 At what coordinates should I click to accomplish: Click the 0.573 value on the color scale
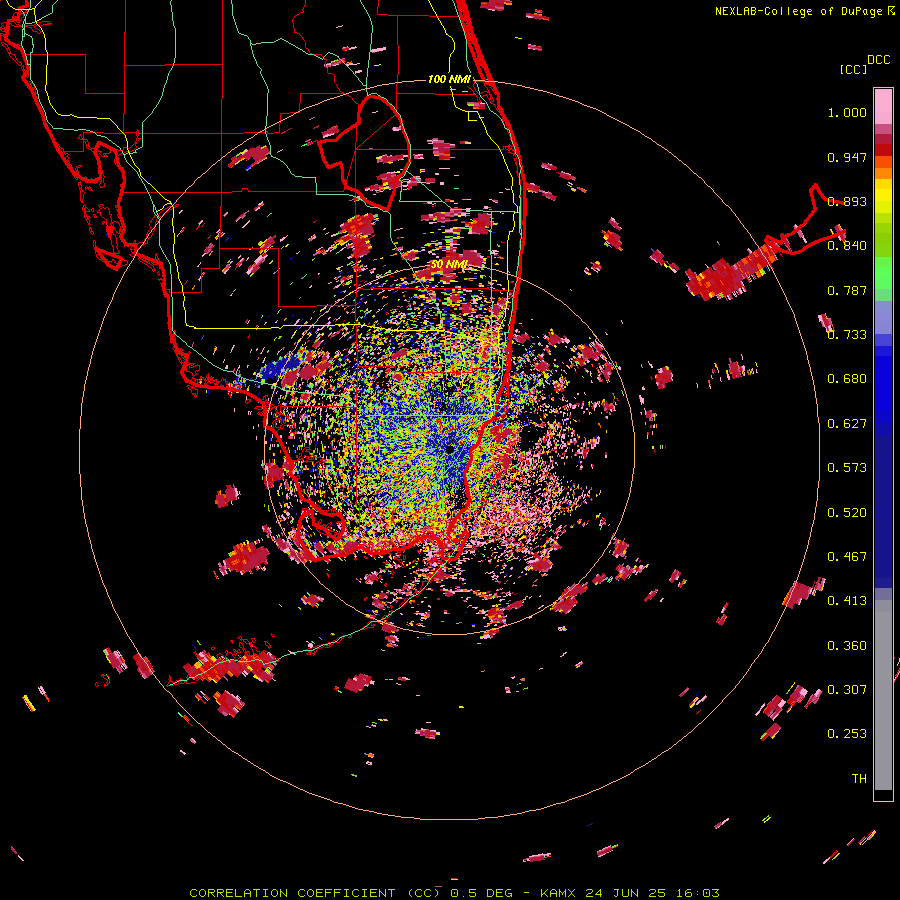(x=847, y=468)
